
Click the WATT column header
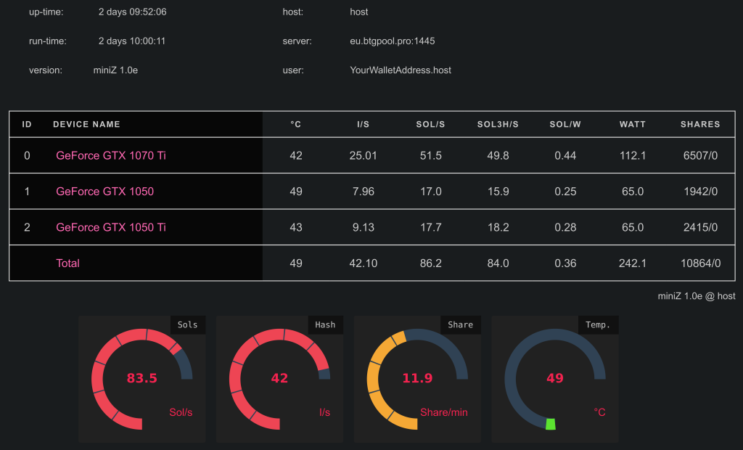pos(632,124)
